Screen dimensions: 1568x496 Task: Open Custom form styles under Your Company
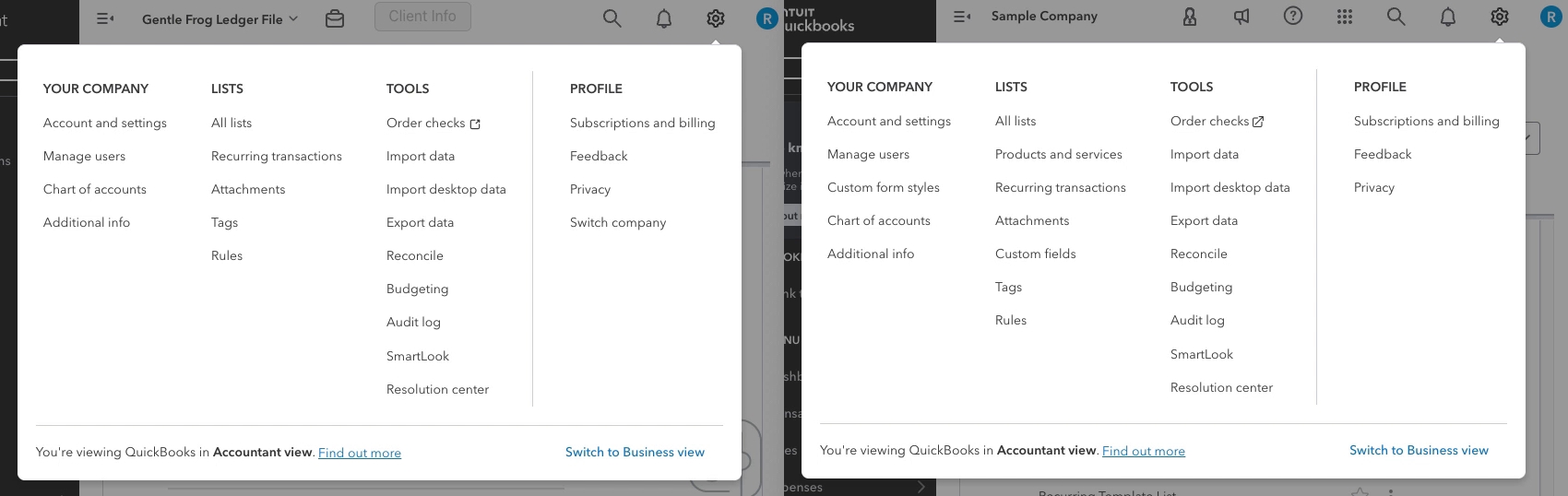click(884, 187)
